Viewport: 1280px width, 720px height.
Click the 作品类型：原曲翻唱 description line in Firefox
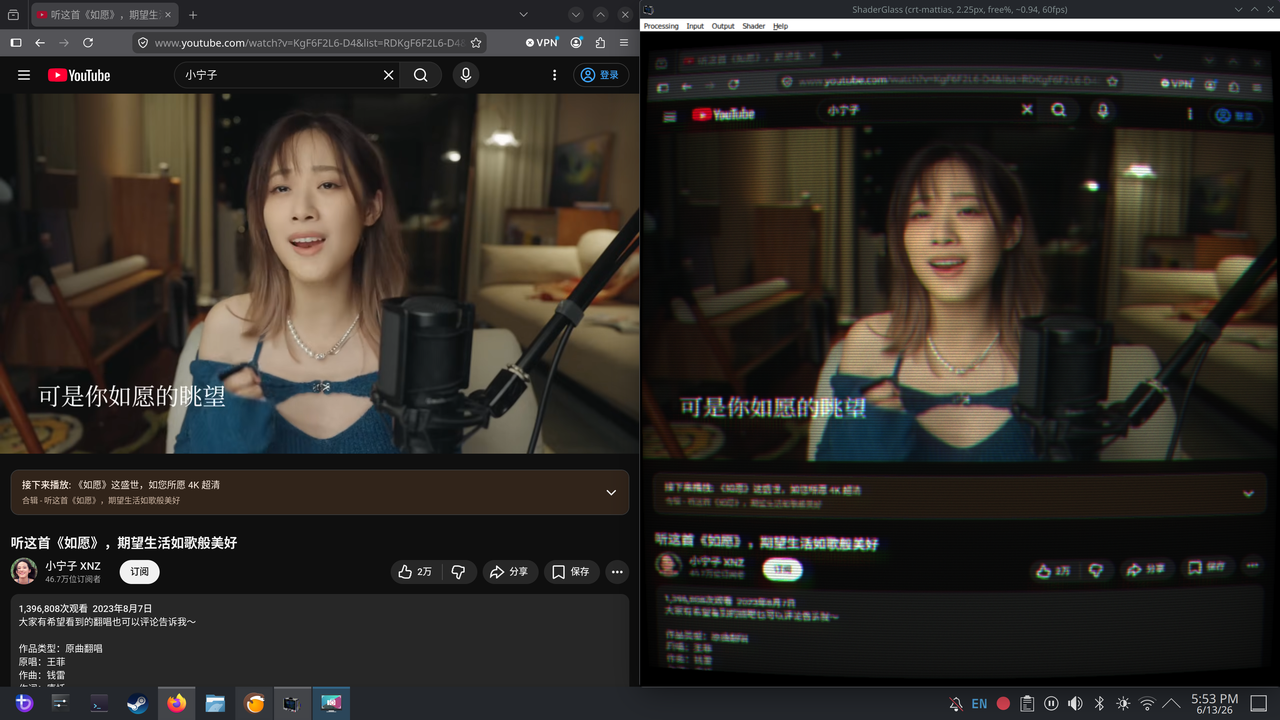pyautogui.click(x=61, y=648)
